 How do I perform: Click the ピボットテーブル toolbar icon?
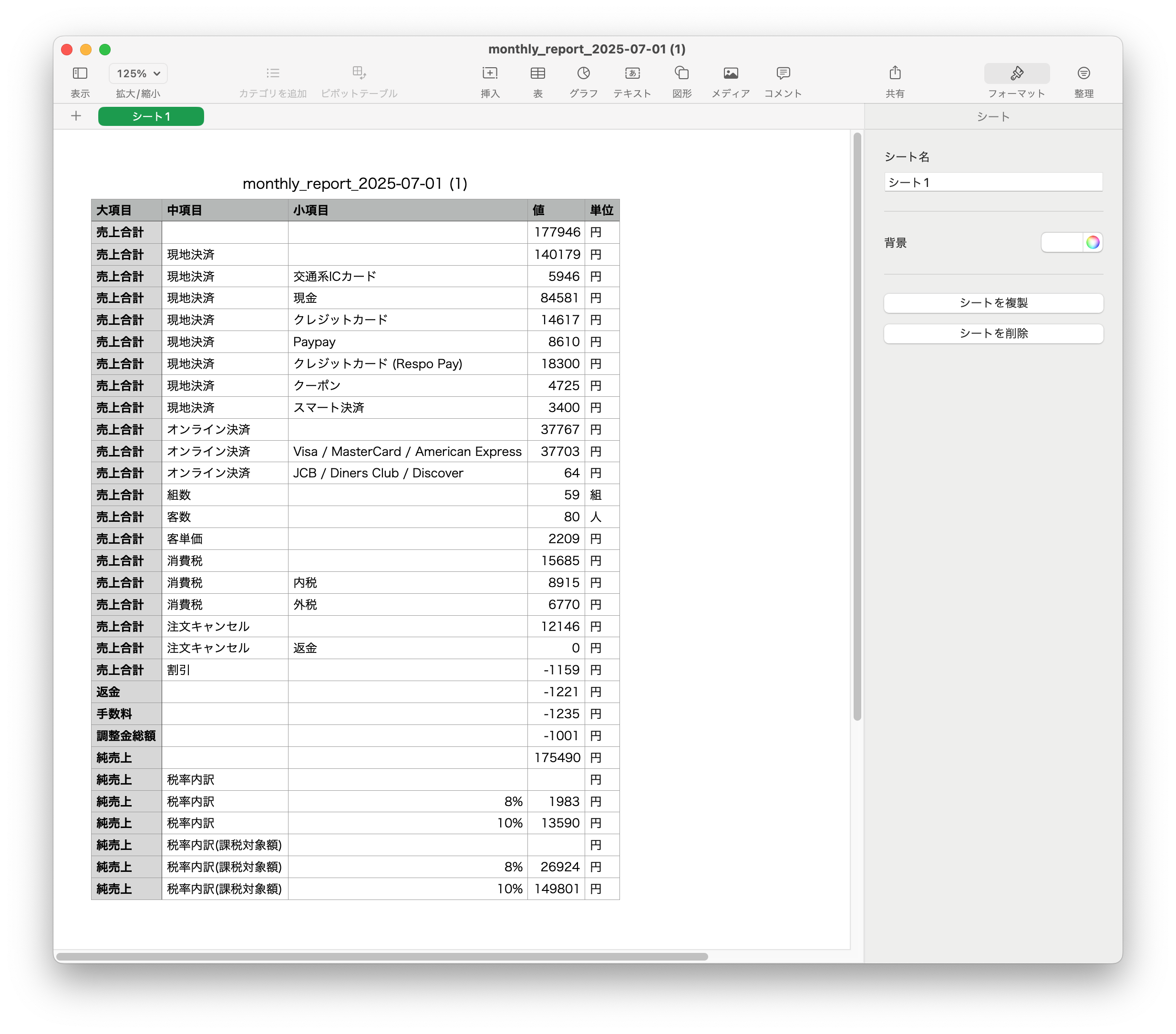[359, 73]
